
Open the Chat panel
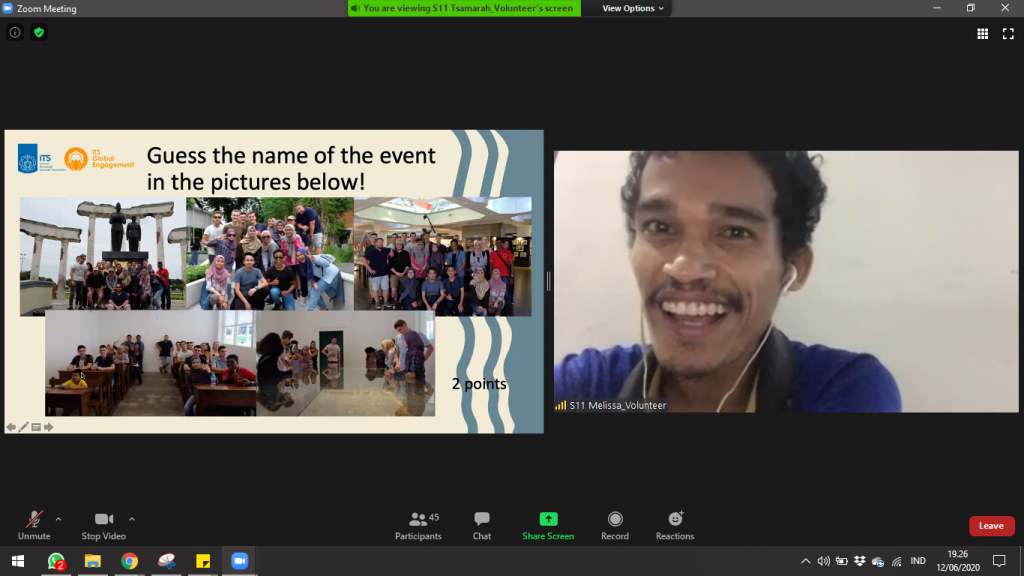[x=482, y=524]
